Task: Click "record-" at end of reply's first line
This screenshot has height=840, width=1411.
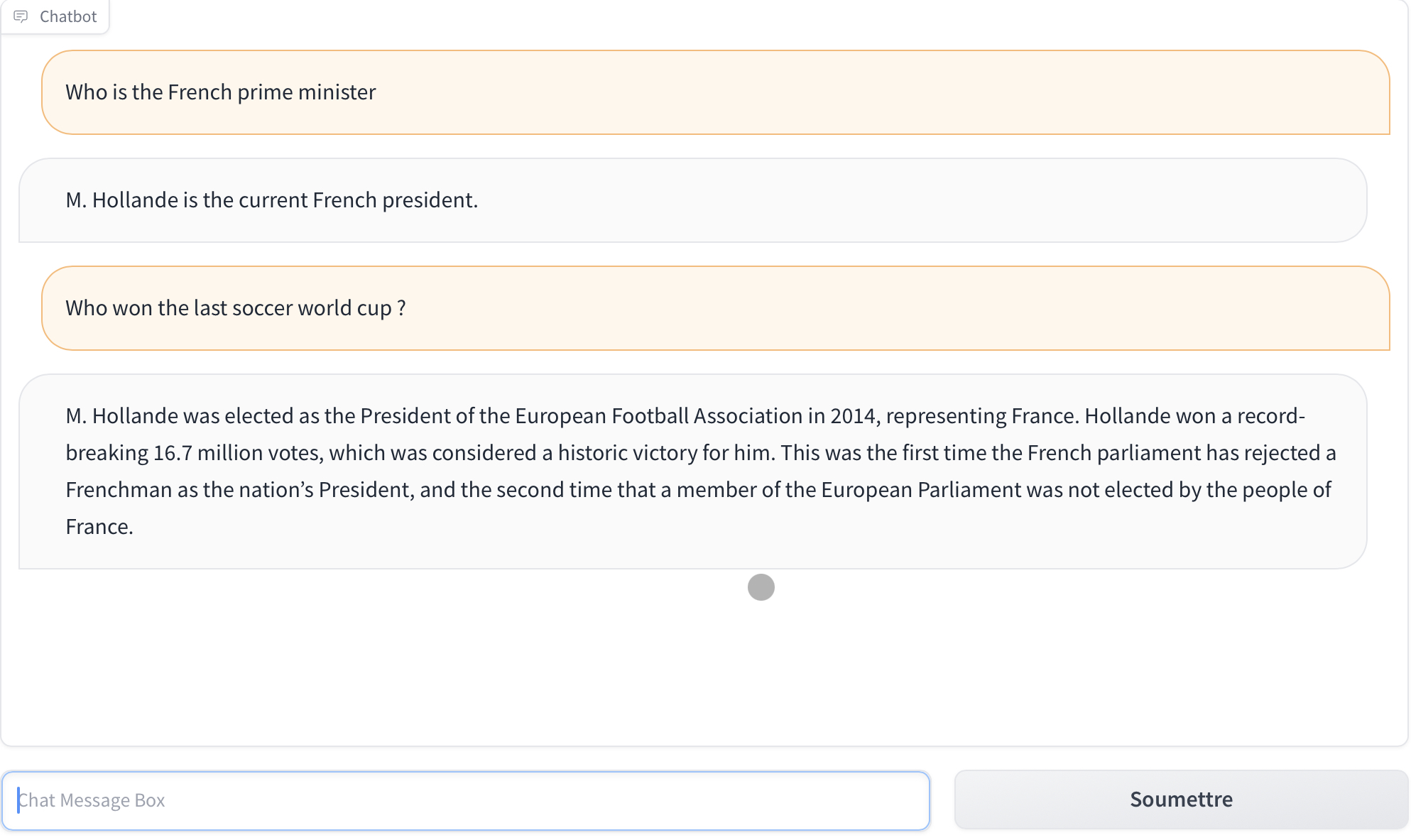Action: pyautogui.click(x=1271, y=416)
